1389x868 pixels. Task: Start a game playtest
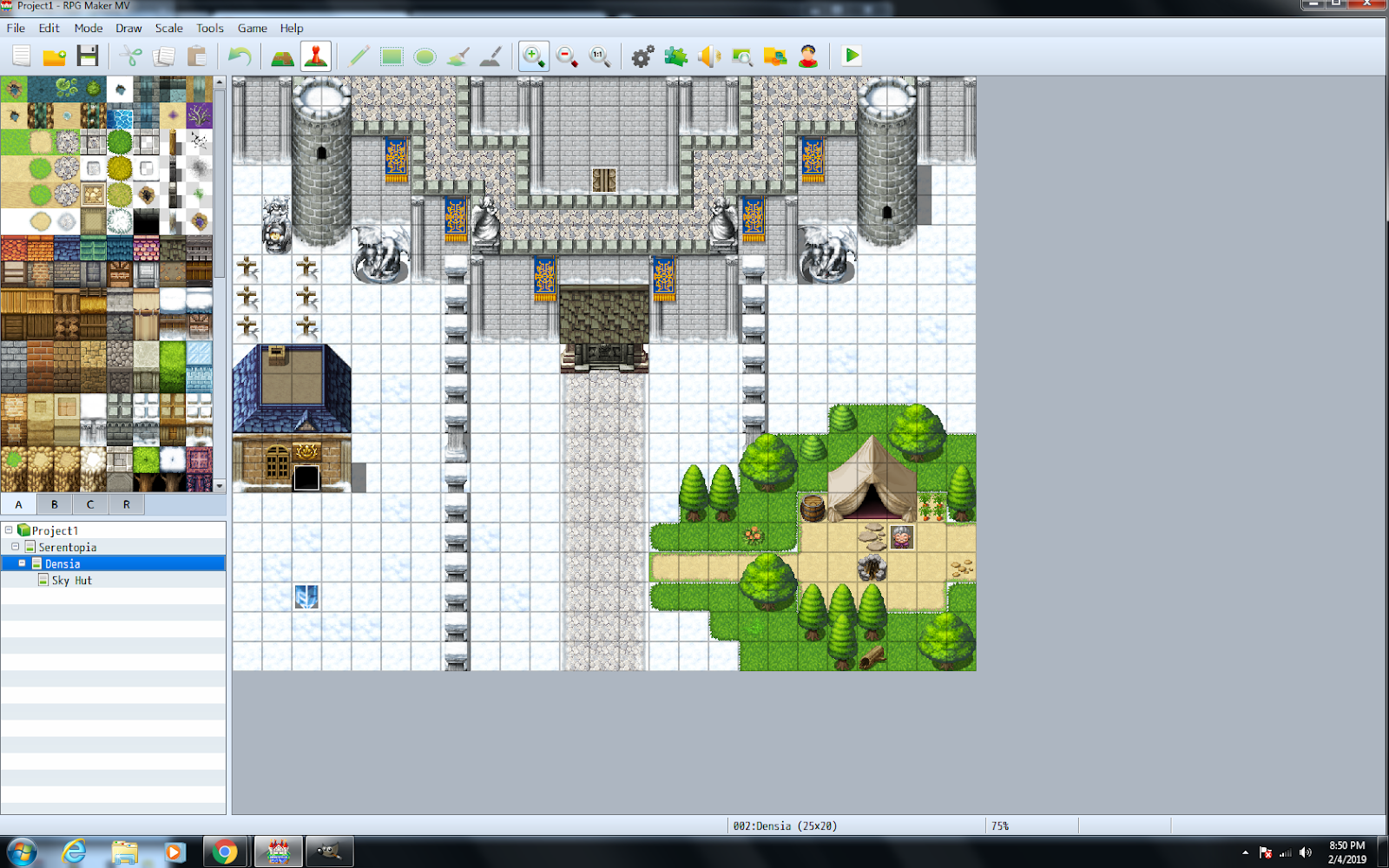pyautogui.click(x=851, y=56)
